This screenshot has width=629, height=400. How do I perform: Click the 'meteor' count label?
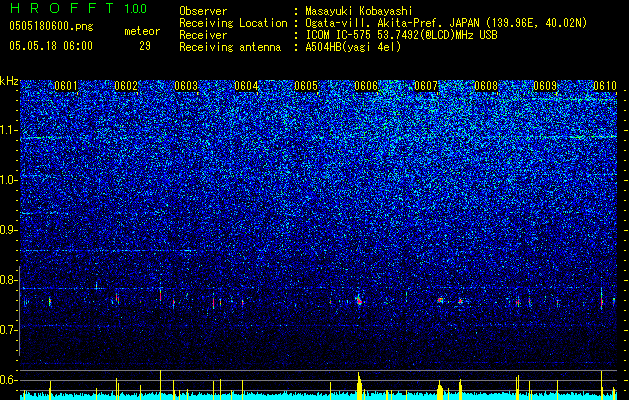coord(142,31)
